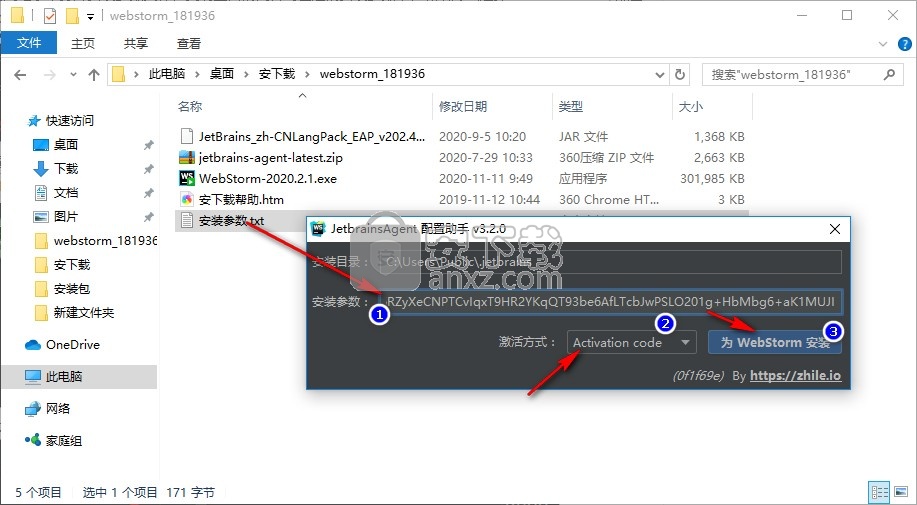The width and height of the screenshot is (917, 505).
Task: Open the recent locations dropdown arrow
Action: pyautogui.click(x=73, y=75)
